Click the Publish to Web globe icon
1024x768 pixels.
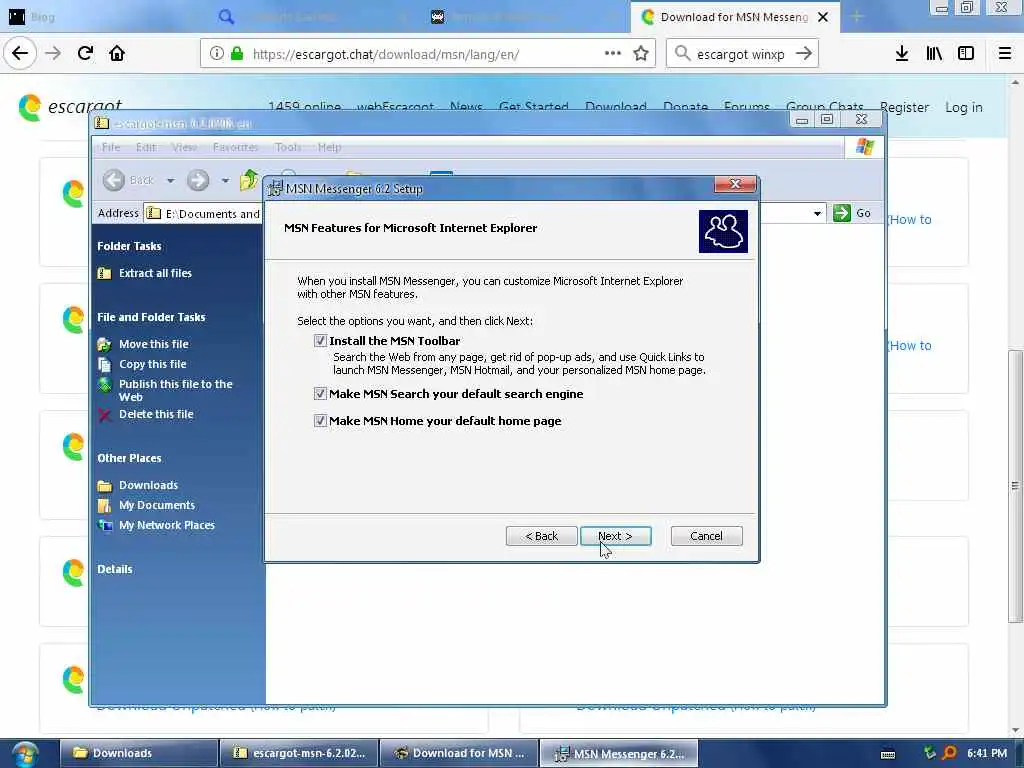pyautogui.click(x=104, y=385)
